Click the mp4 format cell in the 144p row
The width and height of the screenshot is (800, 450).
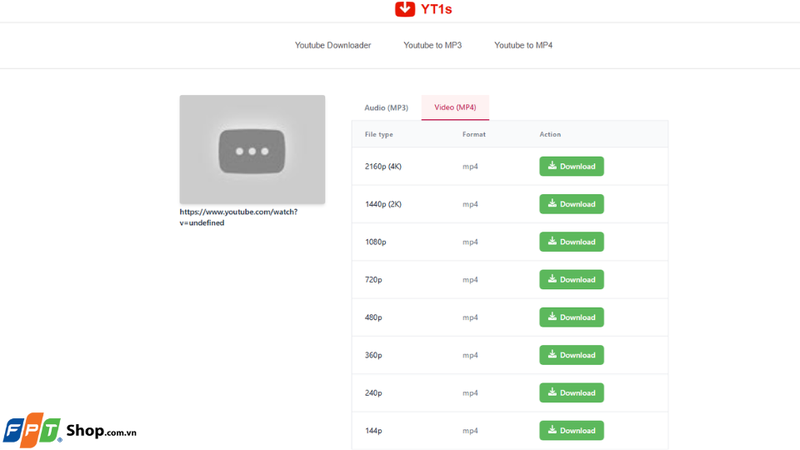pyautogui.click(x=470, y=431)
